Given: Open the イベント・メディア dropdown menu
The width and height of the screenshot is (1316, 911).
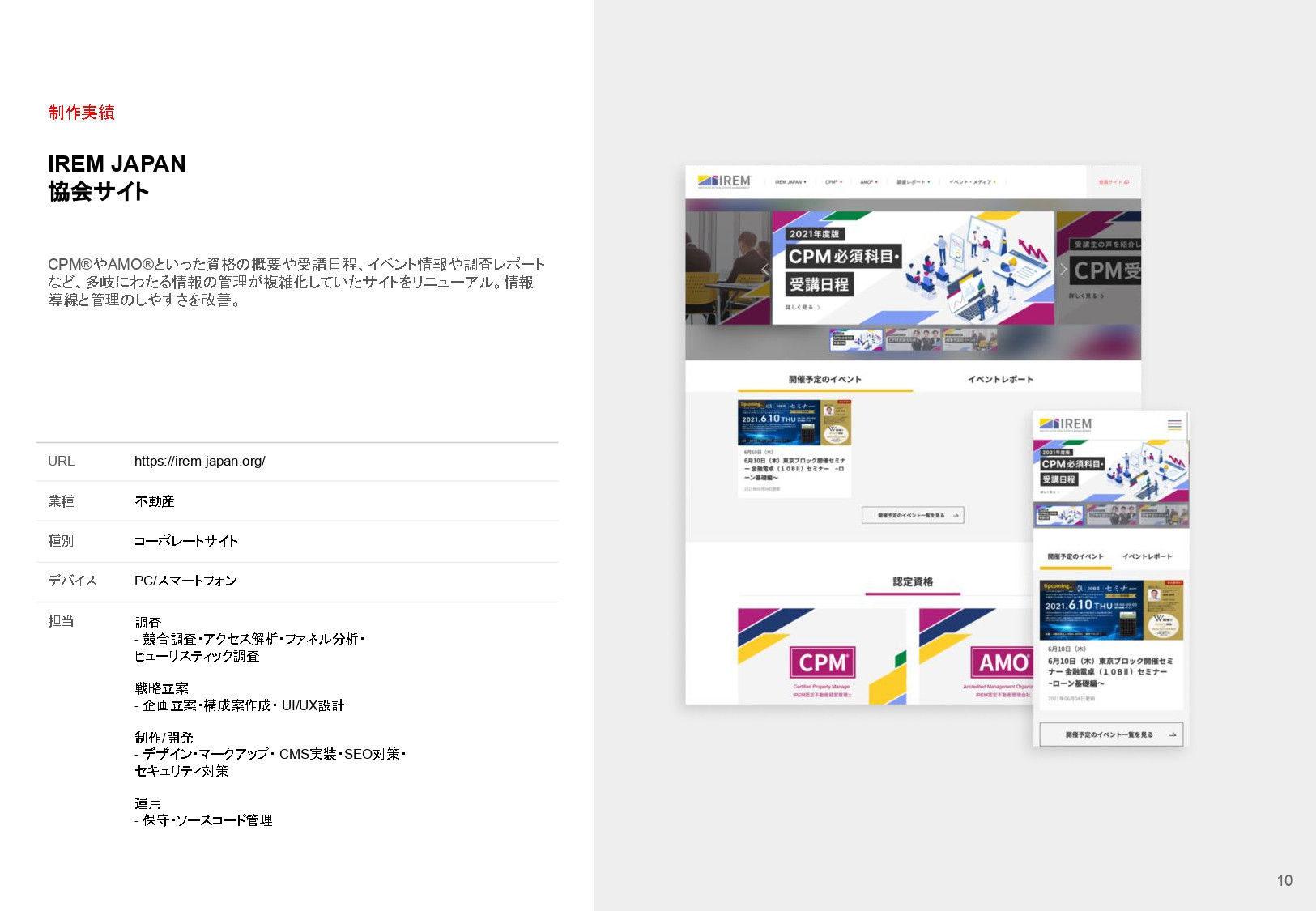Looking at the screenshot, I should coord(972,181).
